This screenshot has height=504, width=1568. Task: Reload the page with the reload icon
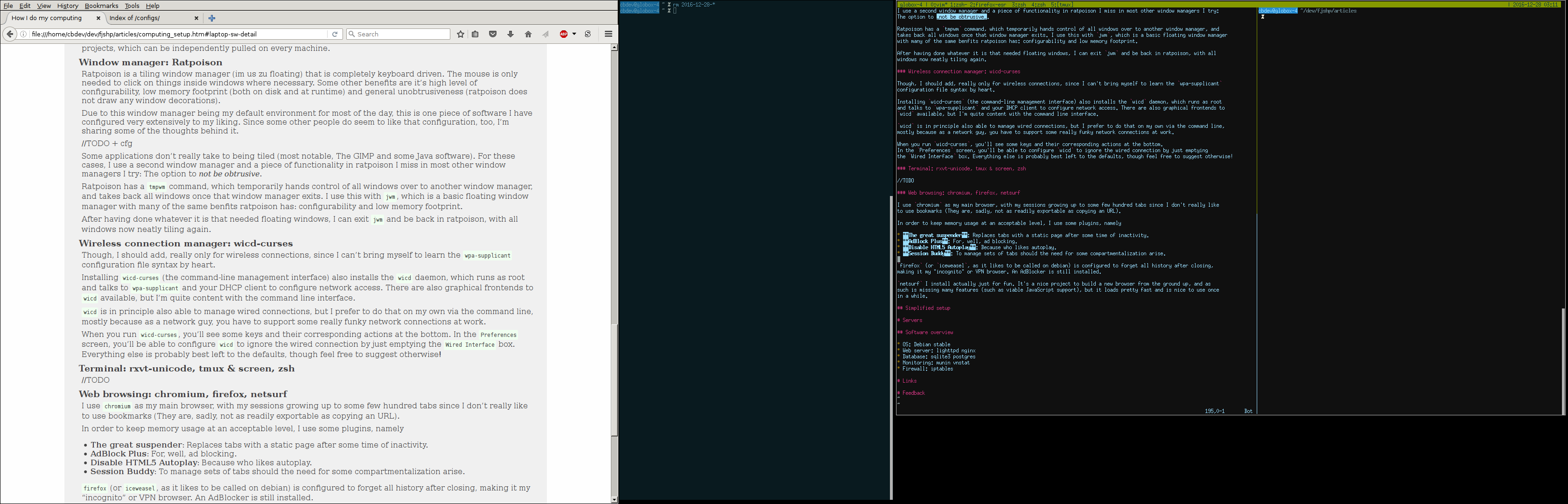335,34
